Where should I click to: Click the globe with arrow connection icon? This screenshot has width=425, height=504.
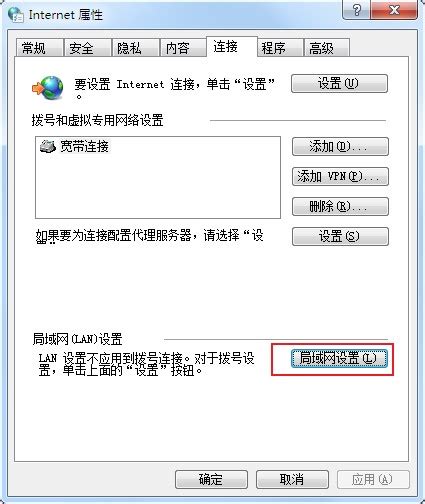[x=48, y=88]
